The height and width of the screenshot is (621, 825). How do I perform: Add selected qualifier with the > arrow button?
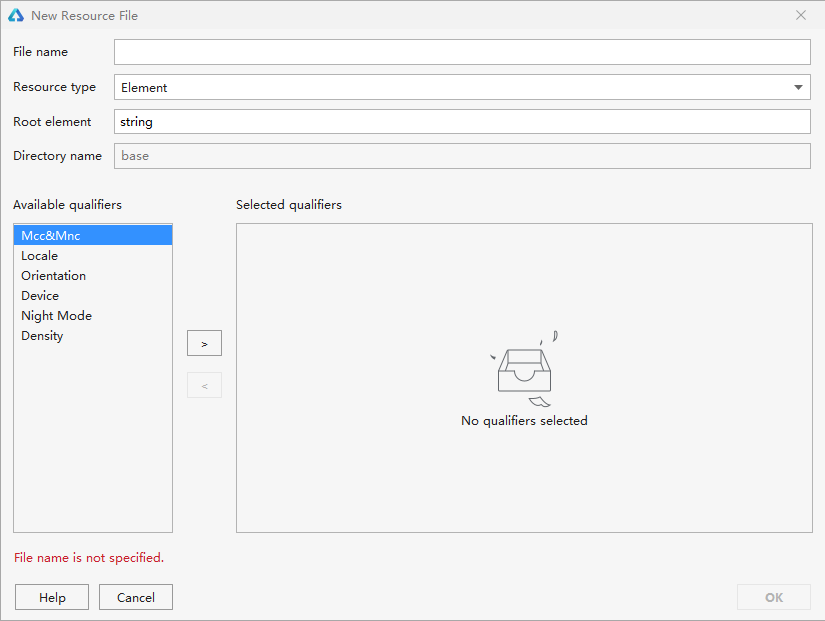pos(204,343)
